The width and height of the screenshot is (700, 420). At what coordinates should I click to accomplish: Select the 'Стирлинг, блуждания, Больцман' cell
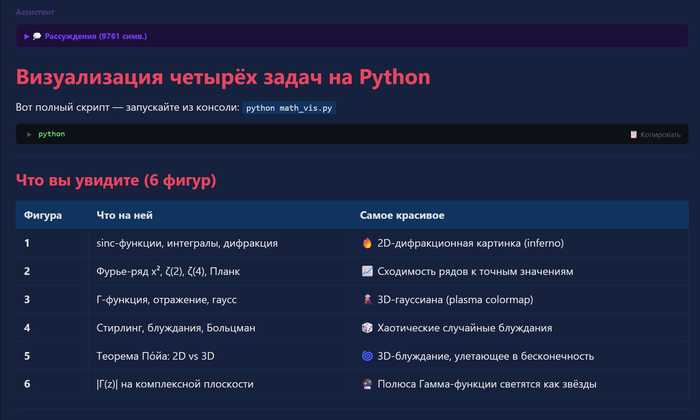(x=174, y=327)
